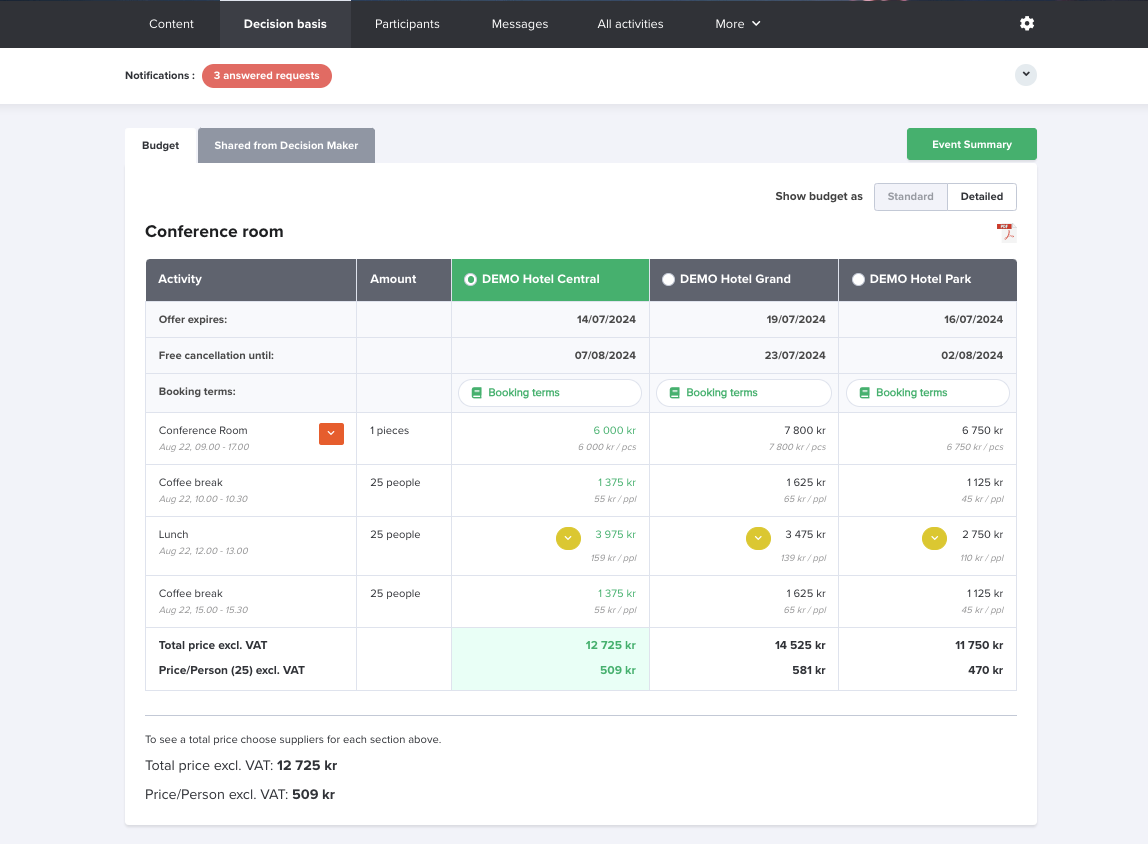
Task: Click Hotel Grand price per person 581 kr
Action: click(808, 671)
